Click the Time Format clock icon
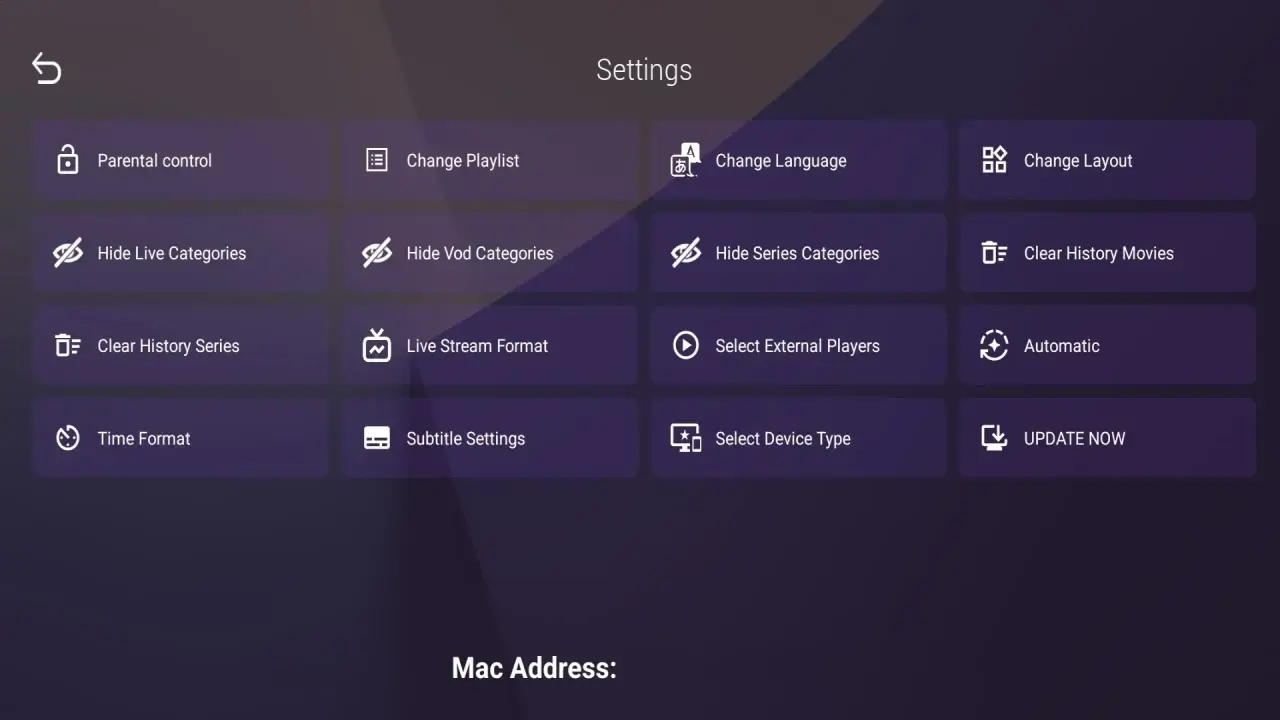 coord(67,438)
